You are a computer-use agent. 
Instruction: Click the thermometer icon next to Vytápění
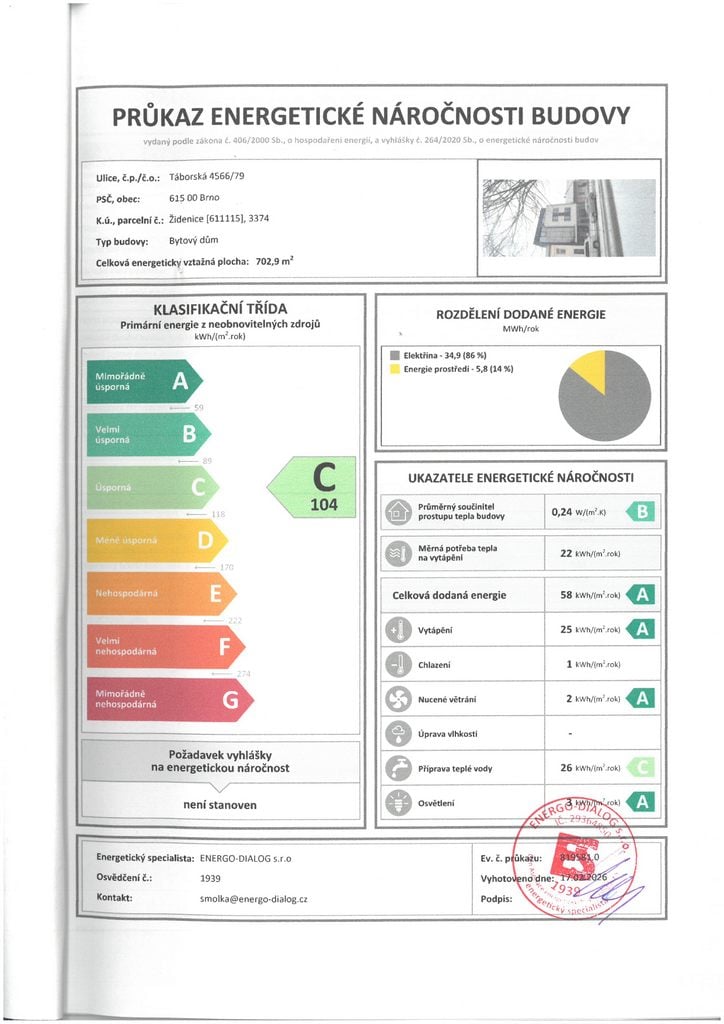point(398,629)
